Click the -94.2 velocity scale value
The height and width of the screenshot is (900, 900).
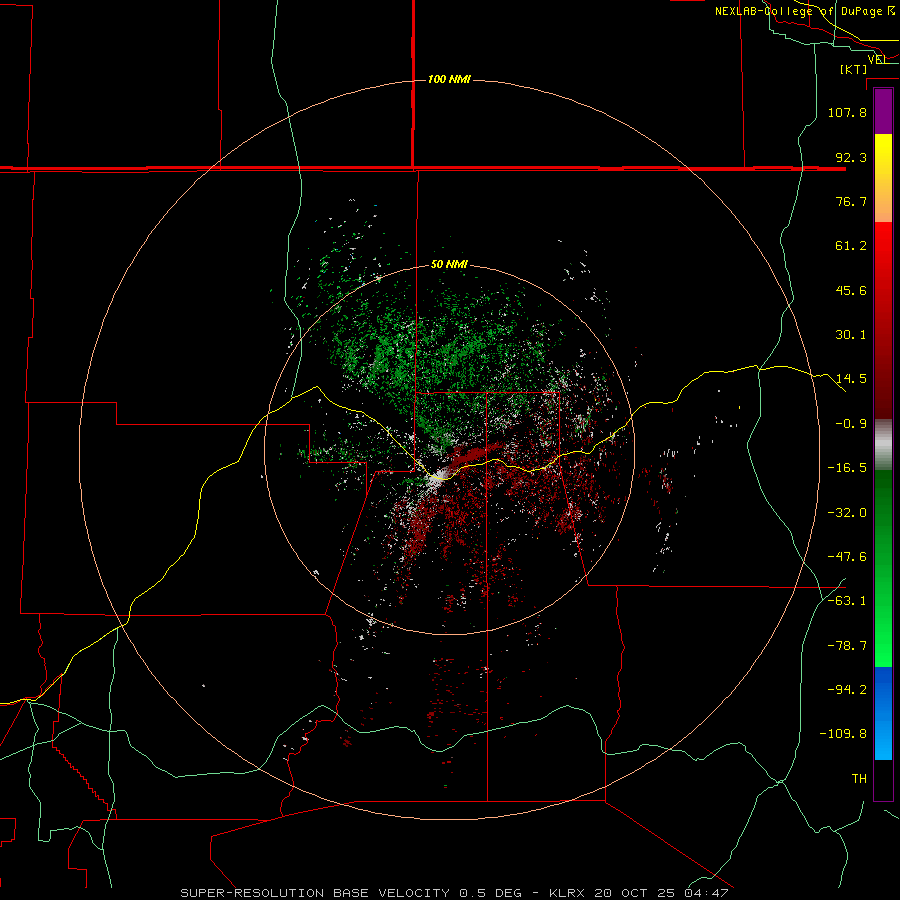[847, 690]
